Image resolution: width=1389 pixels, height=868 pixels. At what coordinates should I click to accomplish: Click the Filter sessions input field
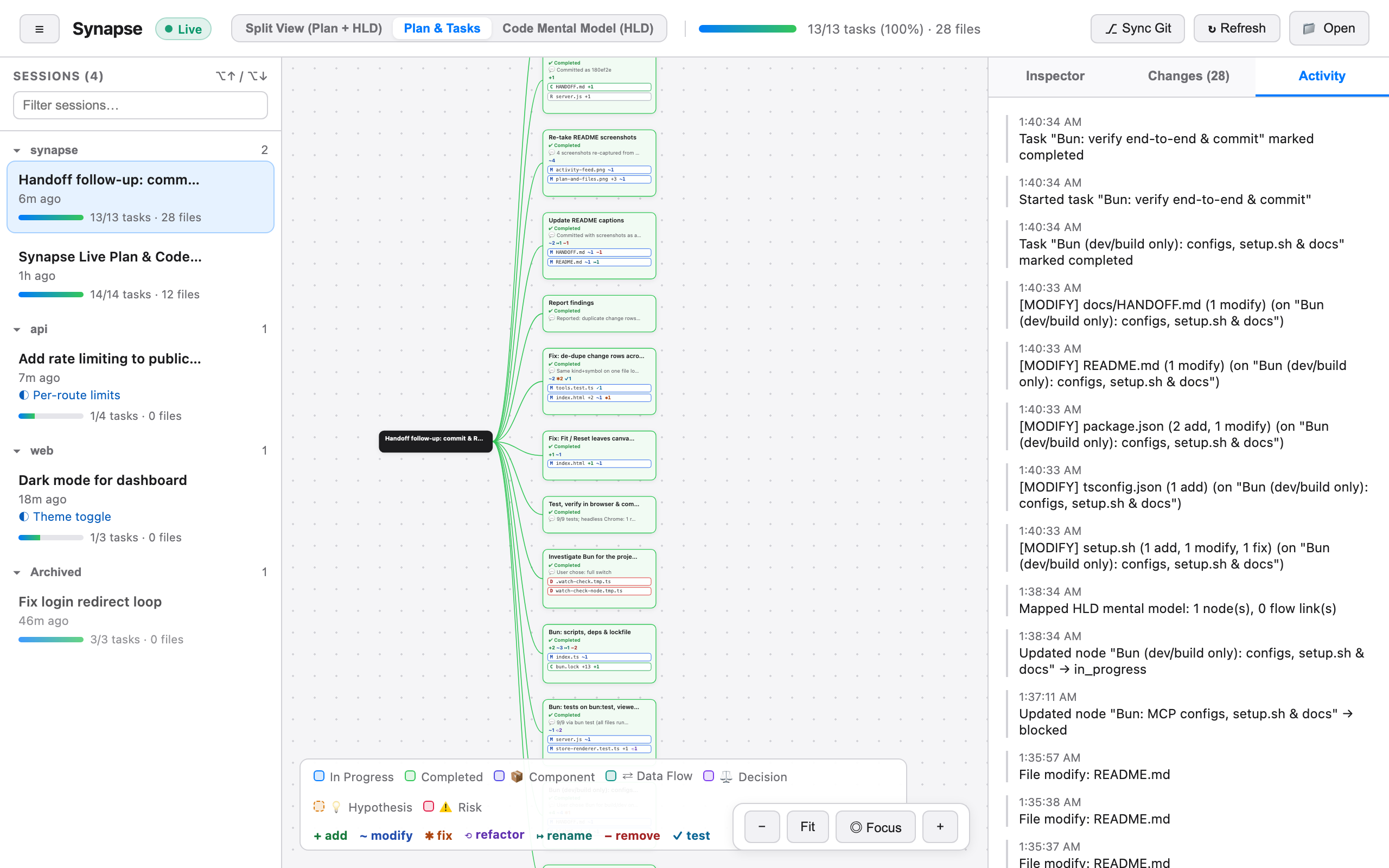(x=140, y=105)
